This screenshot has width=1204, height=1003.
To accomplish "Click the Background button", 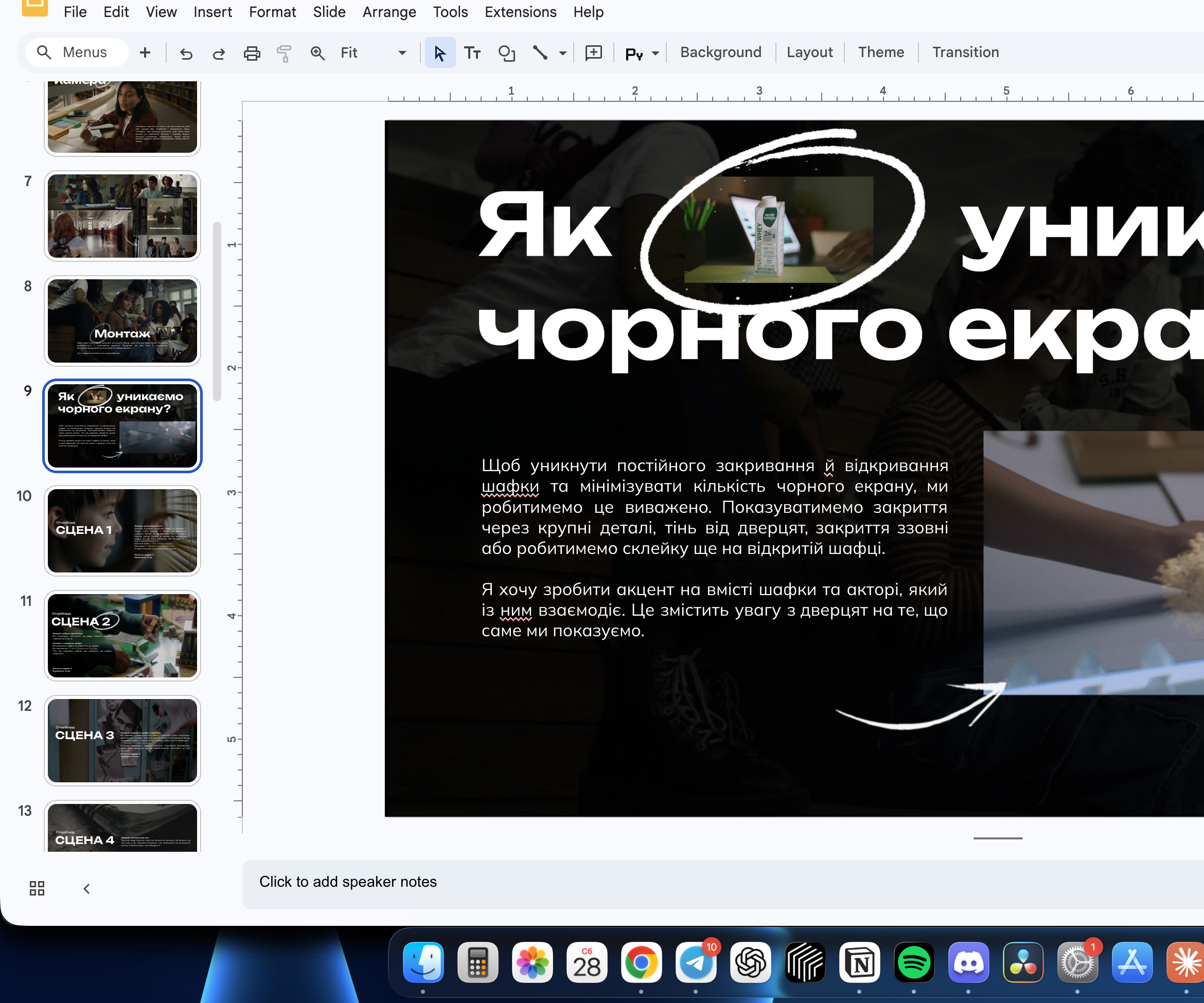I will (720, 52).
